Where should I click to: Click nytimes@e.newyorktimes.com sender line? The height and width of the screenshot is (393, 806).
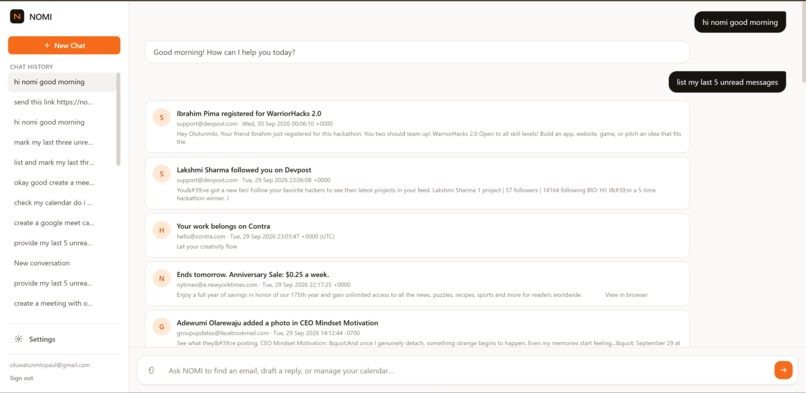264,285
